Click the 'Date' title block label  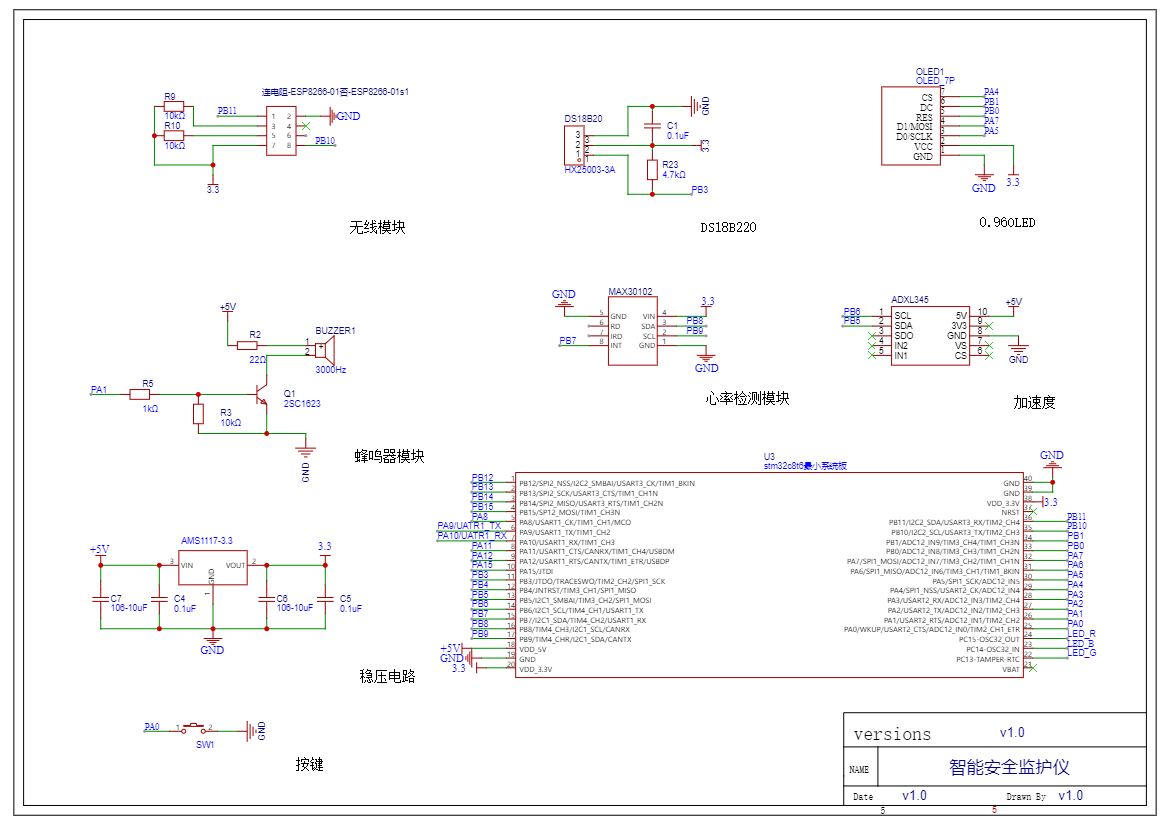pyautogui.click(x=863, y=797)
